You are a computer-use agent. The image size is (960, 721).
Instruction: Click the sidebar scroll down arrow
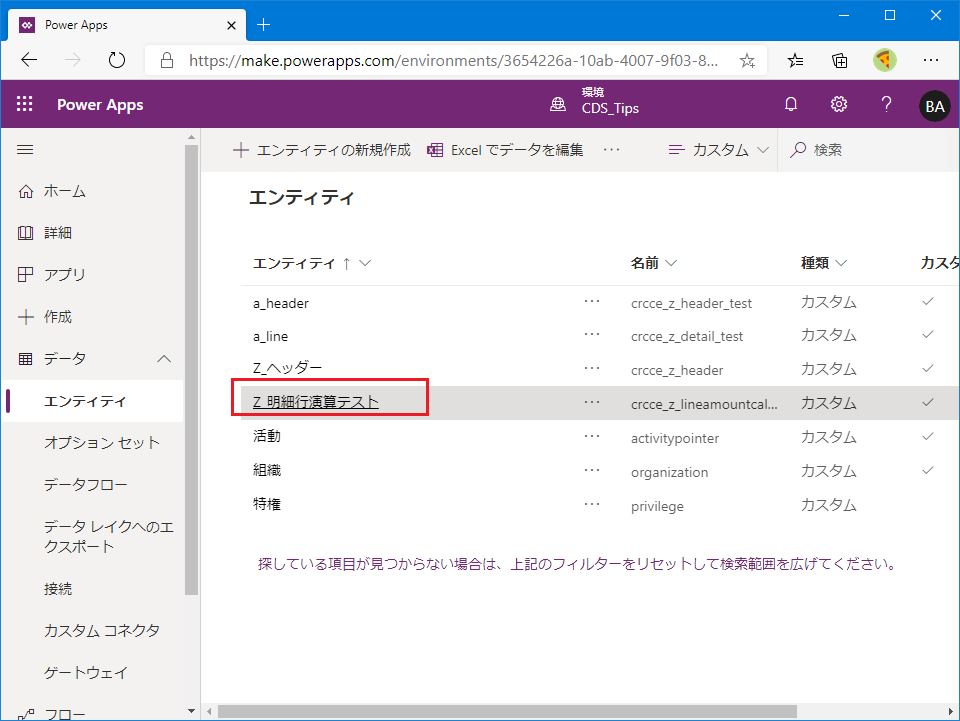click(192, 711)
